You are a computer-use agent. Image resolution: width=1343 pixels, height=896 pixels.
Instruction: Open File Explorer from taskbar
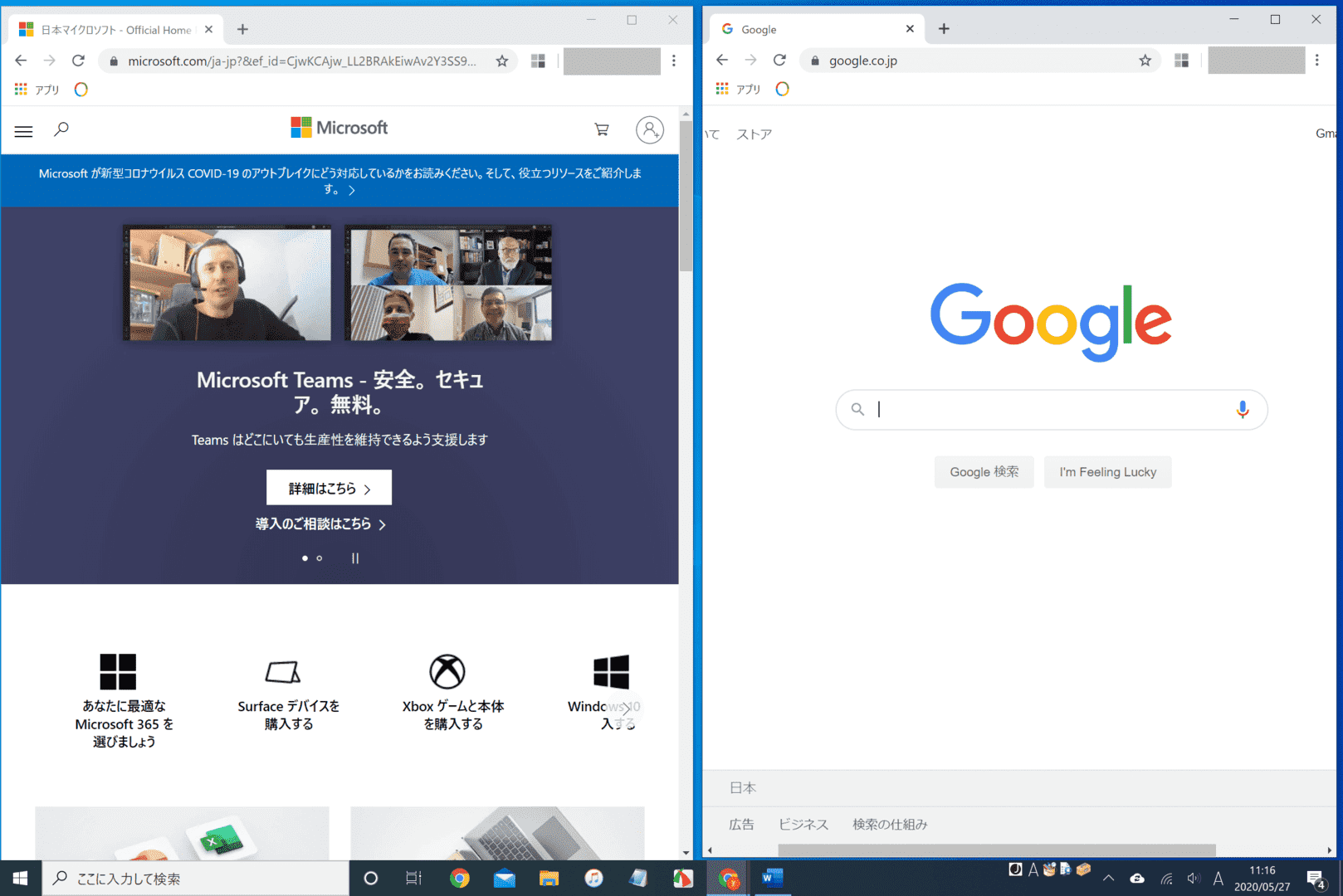pyautogui.click(x=549, y=878)
